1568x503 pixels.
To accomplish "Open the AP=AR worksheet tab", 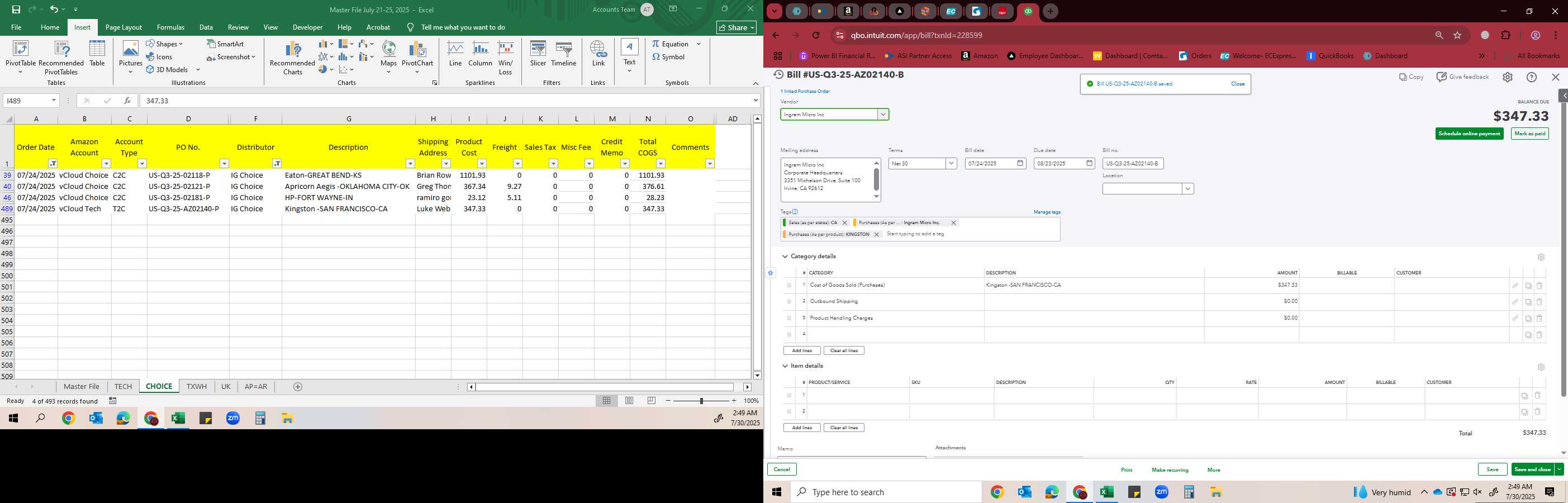I will 256,387.
